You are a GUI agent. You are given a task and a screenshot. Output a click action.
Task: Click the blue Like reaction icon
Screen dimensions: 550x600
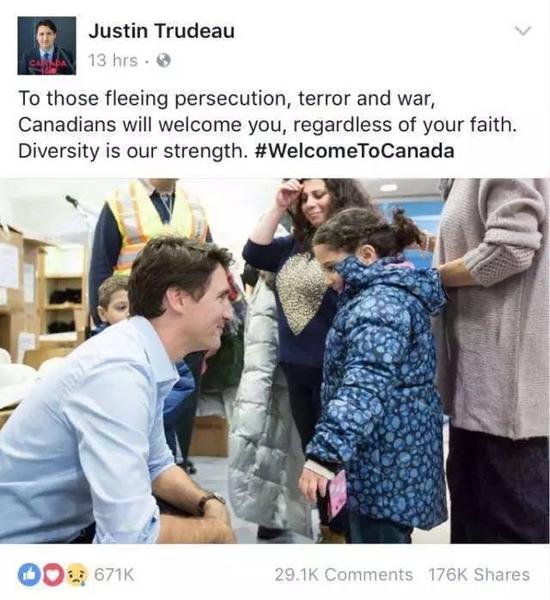29,575
